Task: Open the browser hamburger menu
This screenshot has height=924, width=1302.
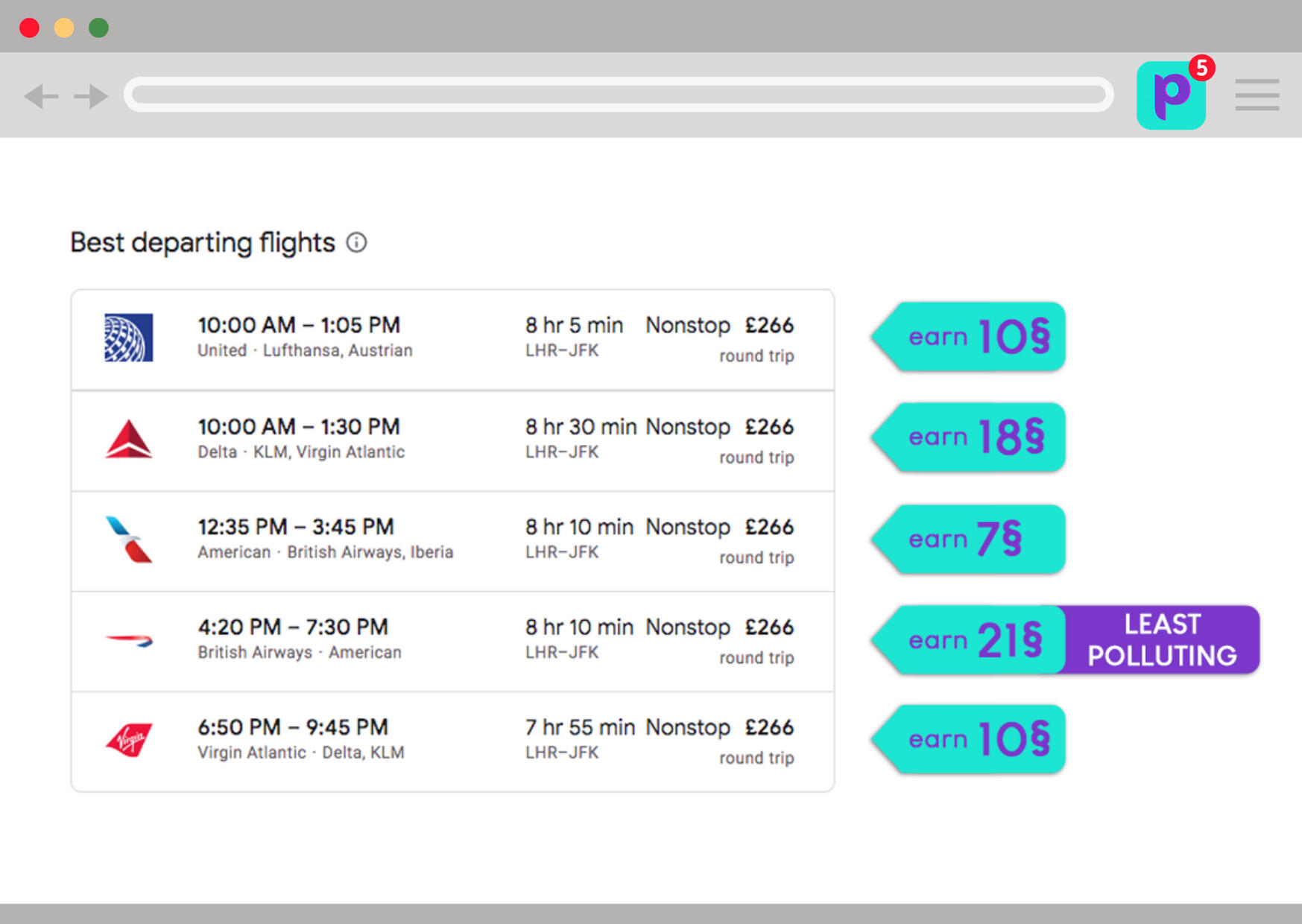Action: (x=1257, y=95)
